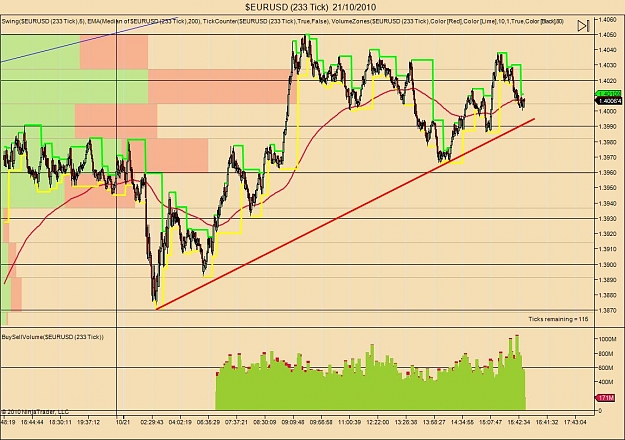Click the 04:02:19 time axis label
This screenshot has height=440, width=625.
click(180, 422)
